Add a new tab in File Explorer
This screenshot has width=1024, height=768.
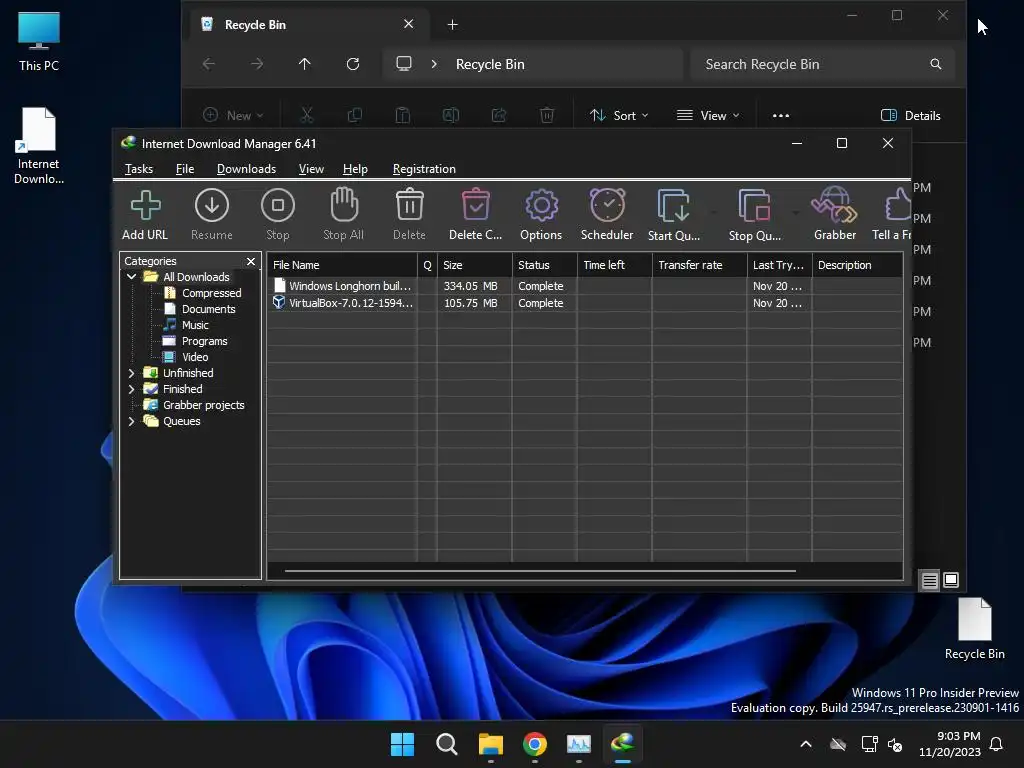coord(452,25)
